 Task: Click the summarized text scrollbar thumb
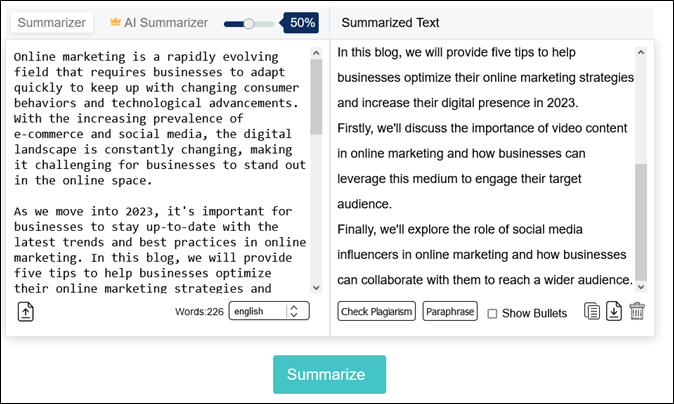pyautogui.click(x=641, y=220)
